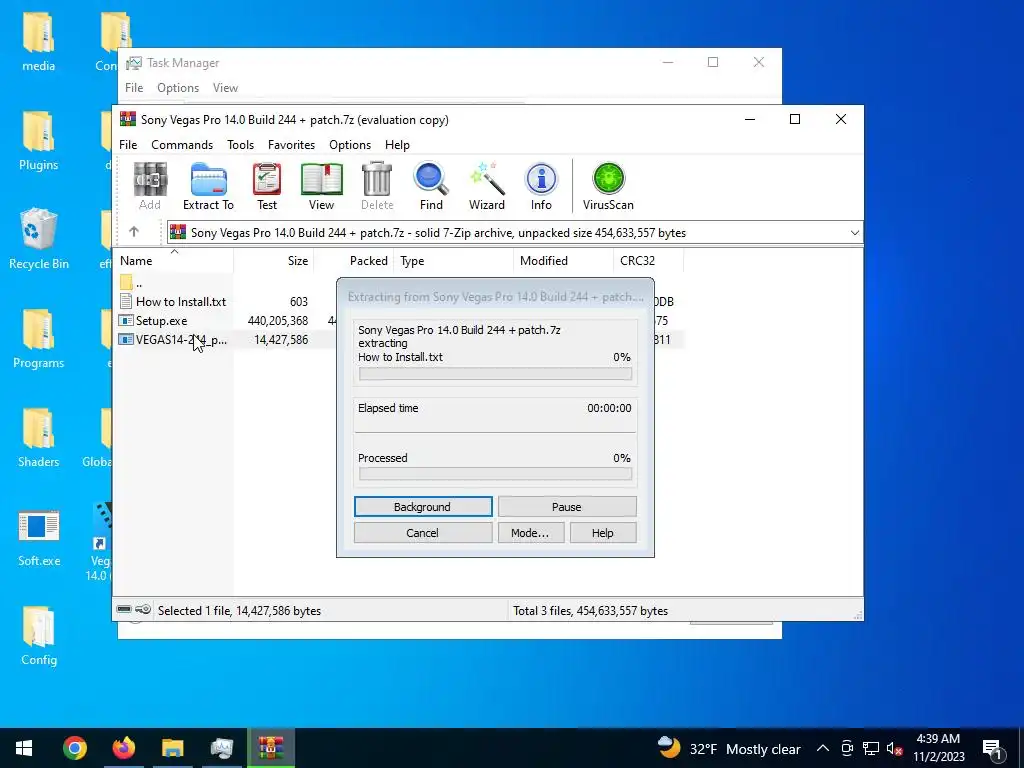
Task: Click Help in the extraction dialog
Action: (603, 533)
